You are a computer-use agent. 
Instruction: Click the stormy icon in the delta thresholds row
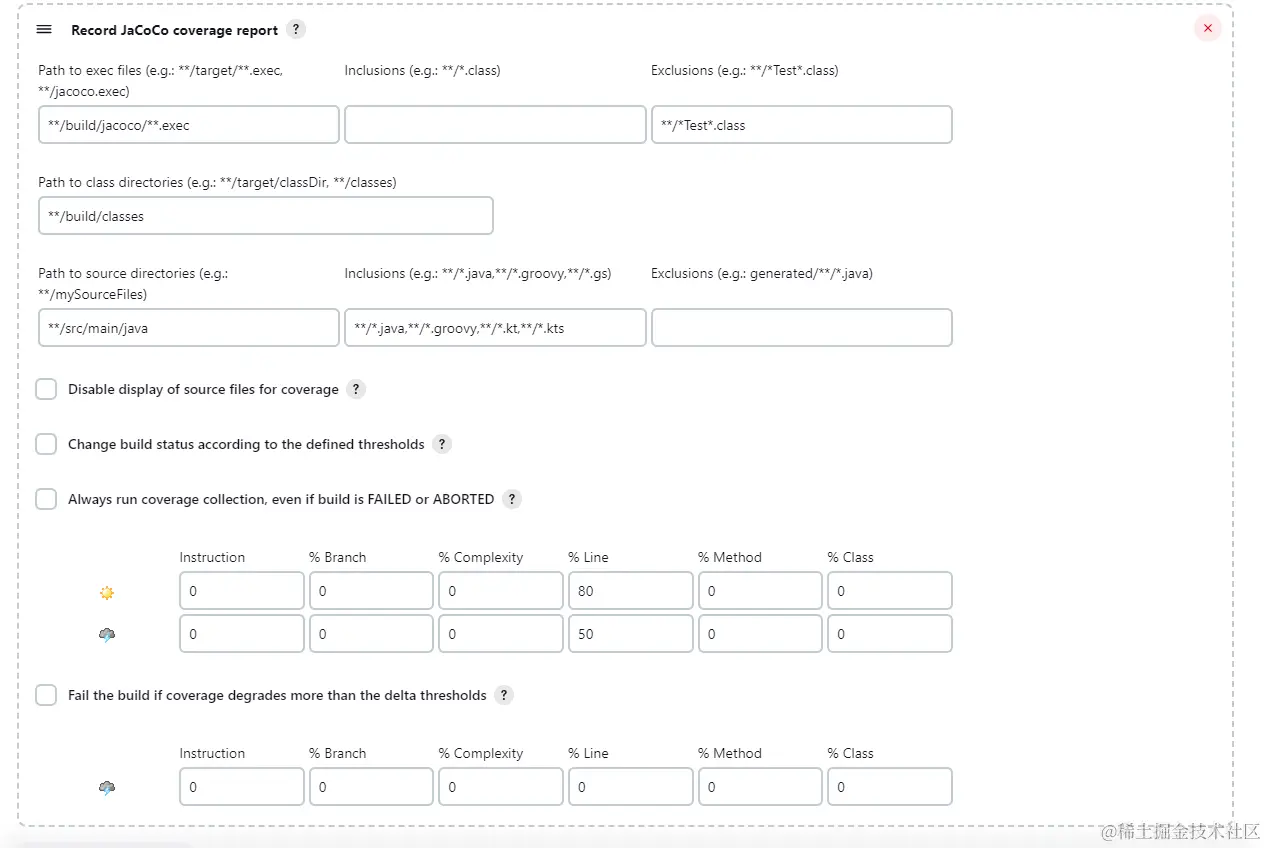(107, 788)
